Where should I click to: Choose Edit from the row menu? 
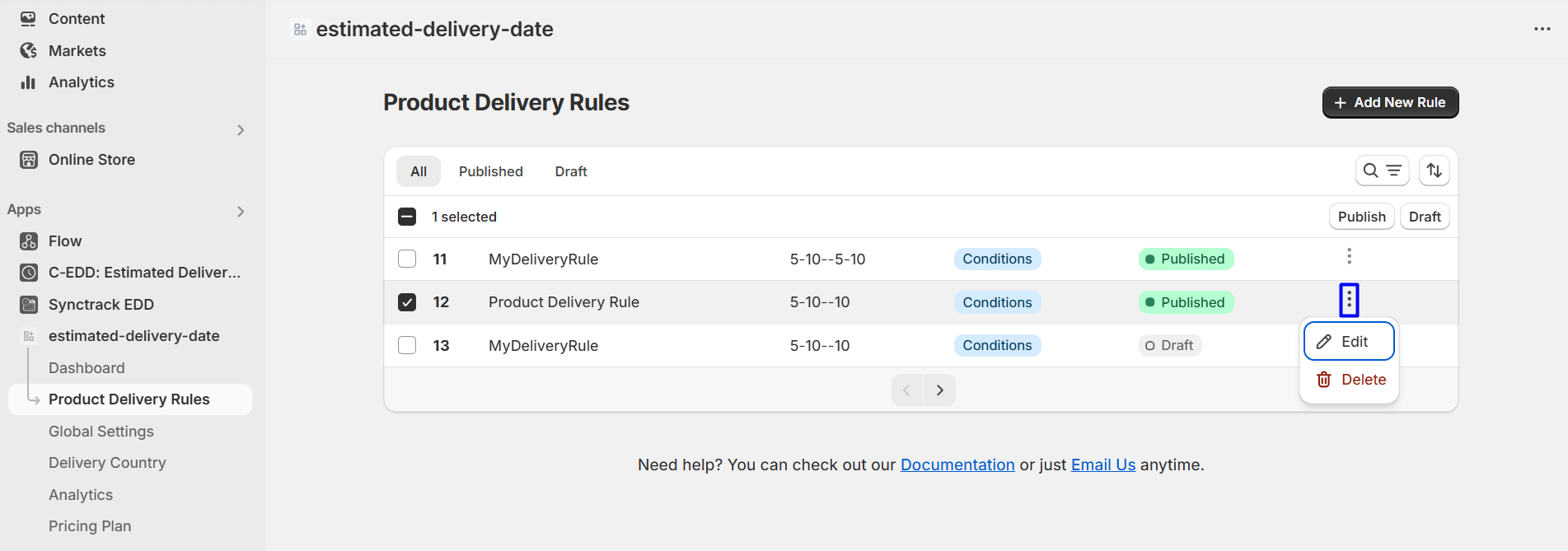(x=1349, y=342)
